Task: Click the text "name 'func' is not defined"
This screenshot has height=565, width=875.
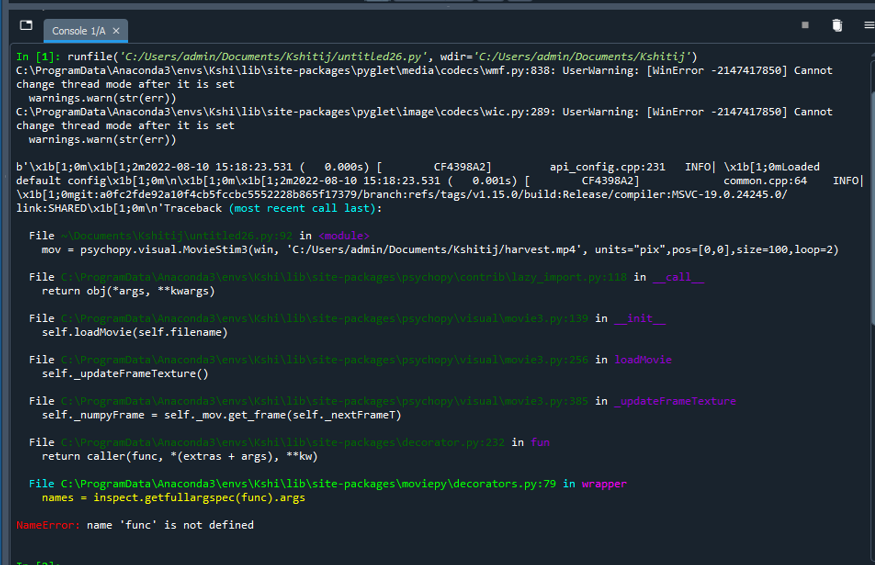Action: tap(170, 525)
